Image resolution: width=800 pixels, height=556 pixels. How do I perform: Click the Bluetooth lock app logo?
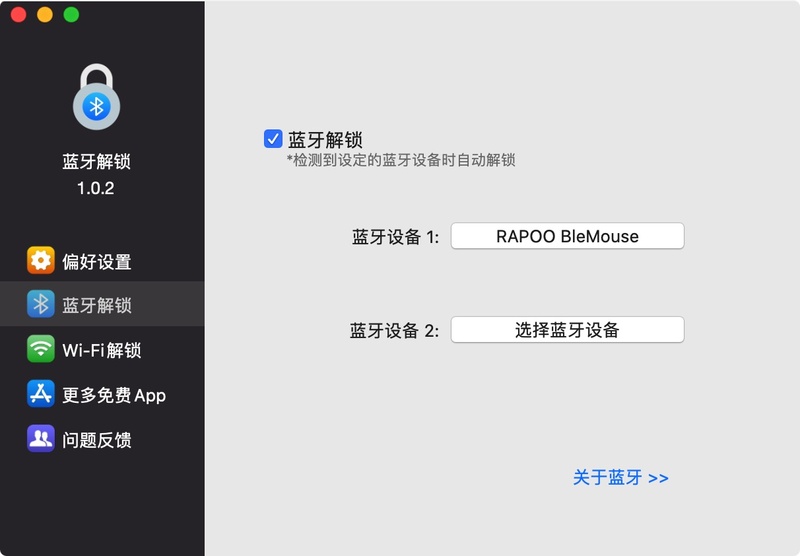96,96
